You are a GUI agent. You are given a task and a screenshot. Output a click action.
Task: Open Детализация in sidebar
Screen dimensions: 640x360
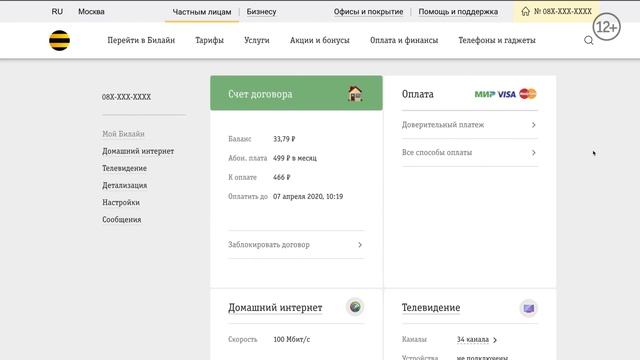click(124, 185)
